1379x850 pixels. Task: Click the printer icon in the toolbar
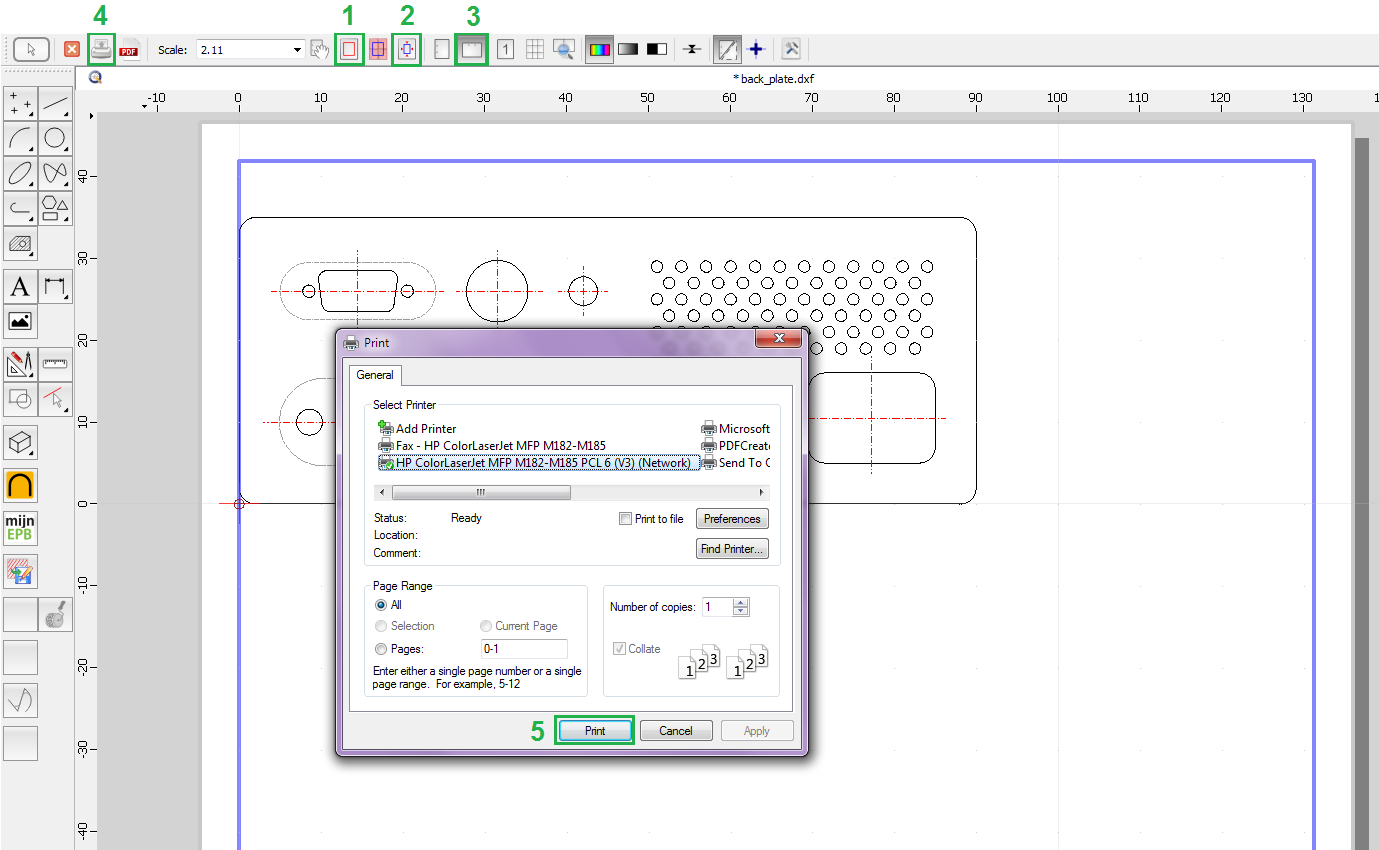click(x=101, y=49)
